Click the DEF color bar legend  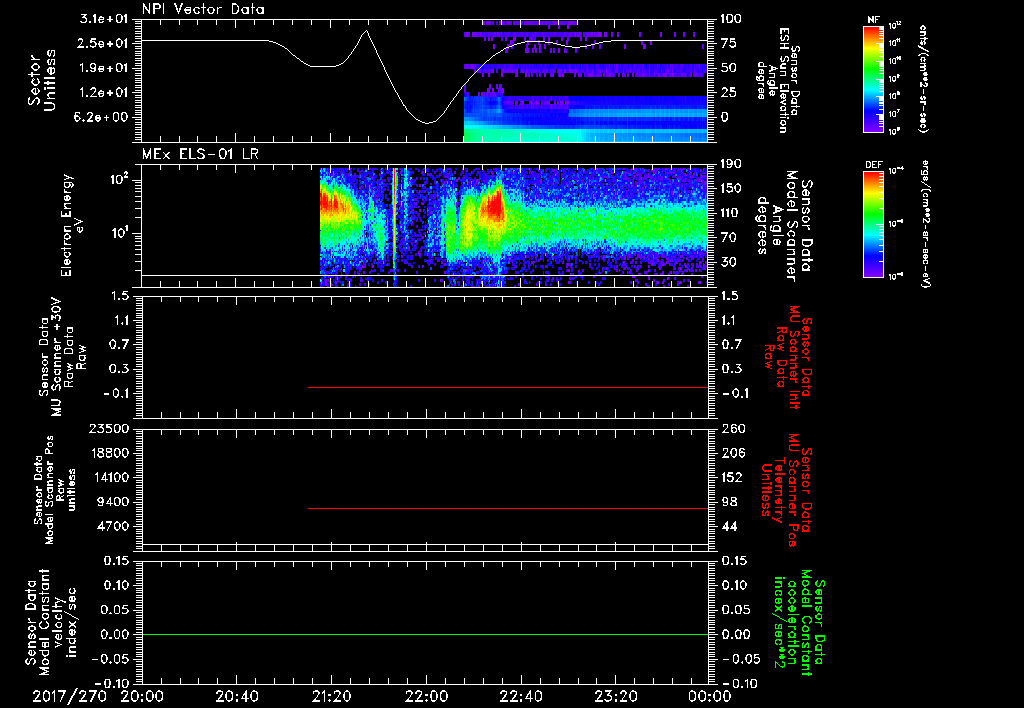pyautogui.click(x=874, y=224)
